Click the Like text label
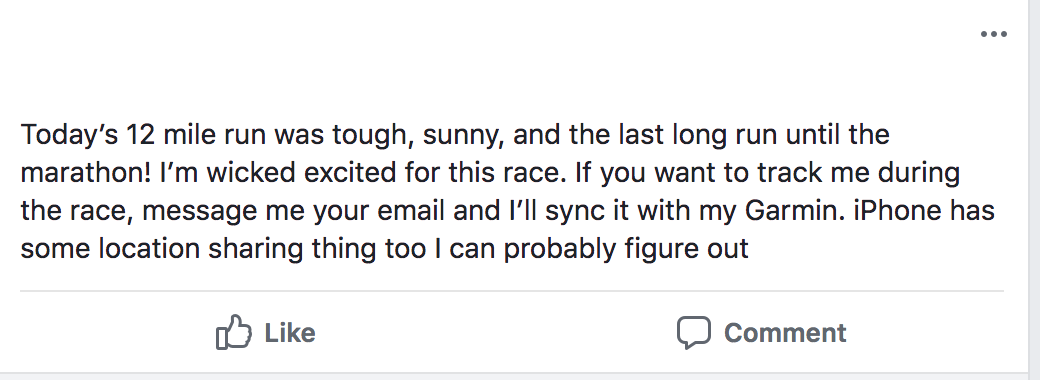The height and width of the screenshot is (380, 1040). tap(290, 332)
